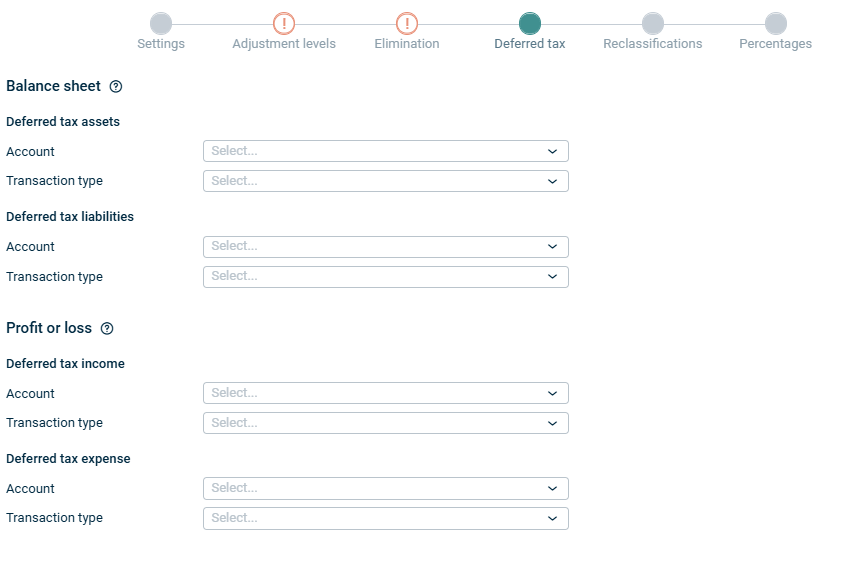This screenshot has height=561, width=843.
Task: Open Profit or loss help icon
Action: [x=107, y=329]
